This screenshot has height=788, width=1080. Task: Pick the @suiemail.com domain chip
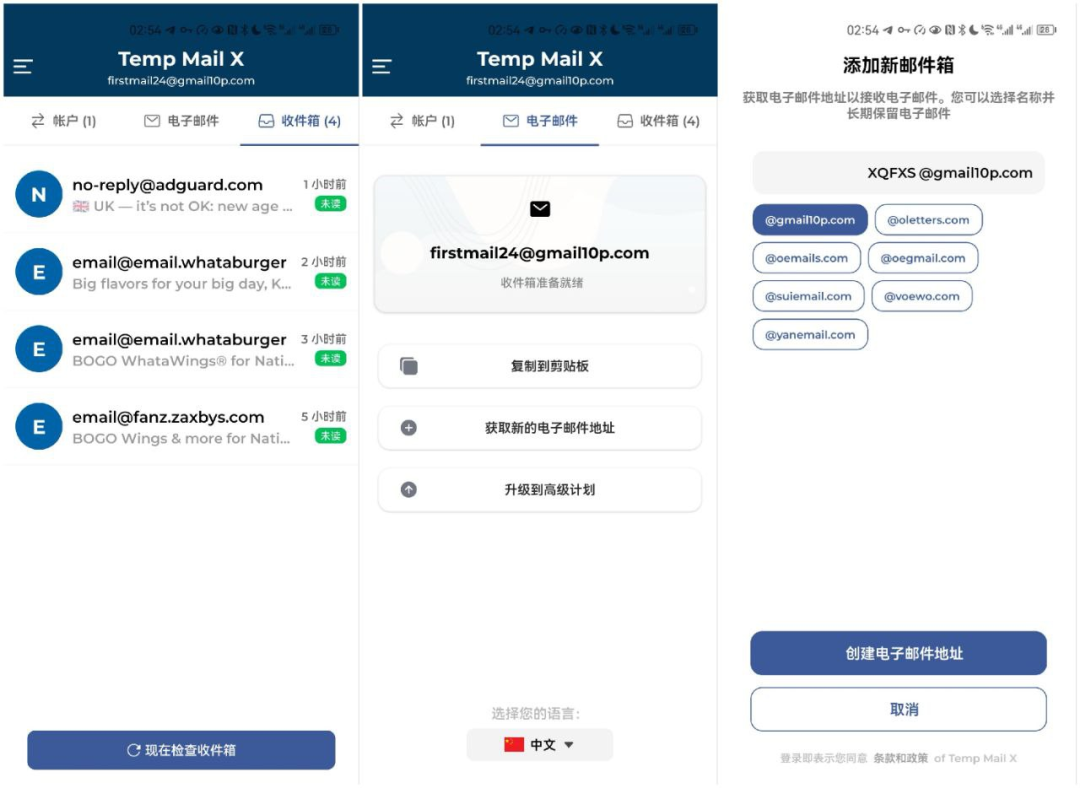pos(808,296)
